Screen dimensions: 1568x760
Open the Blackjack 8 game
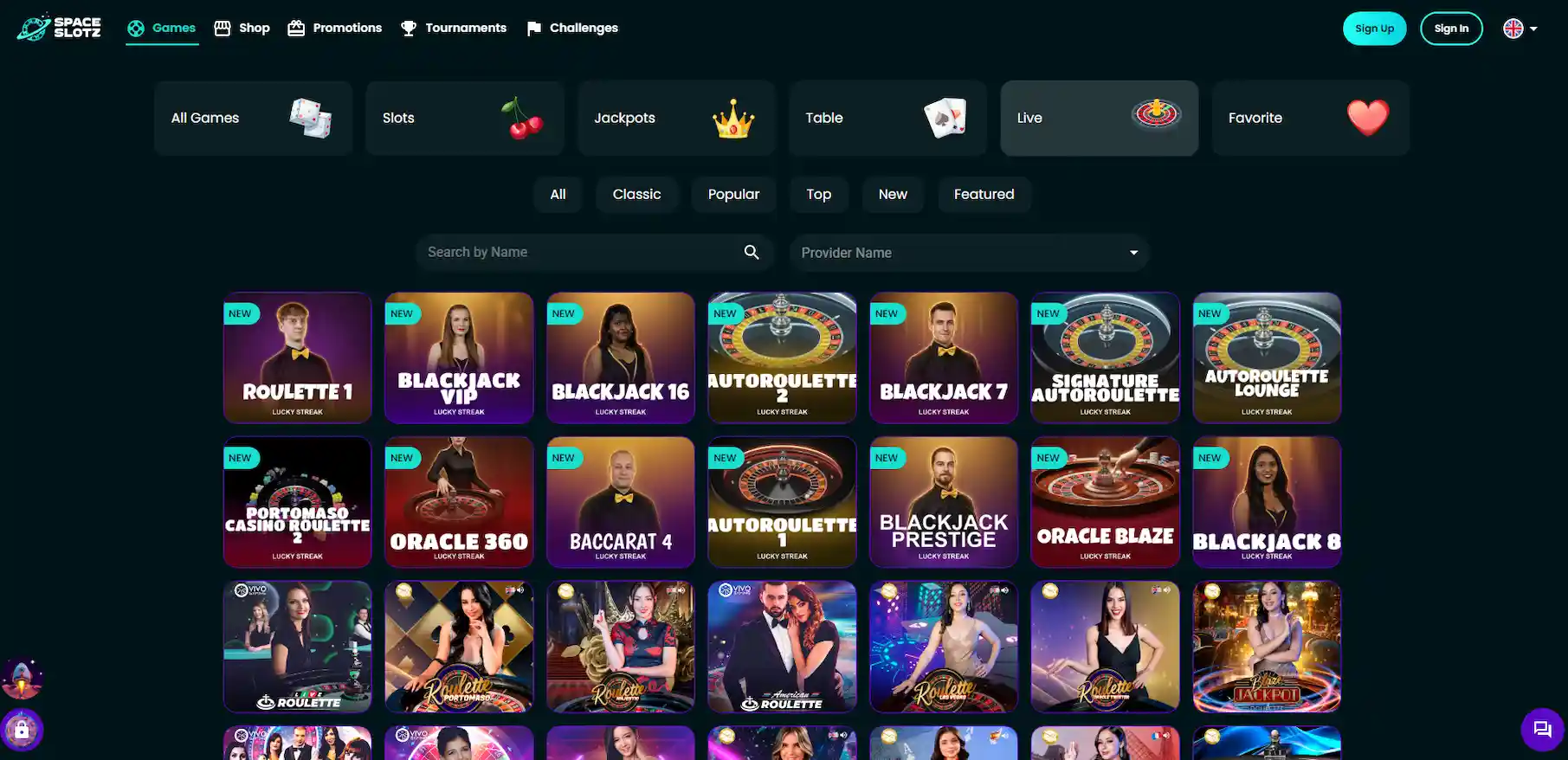click(x=1267, y=502)
